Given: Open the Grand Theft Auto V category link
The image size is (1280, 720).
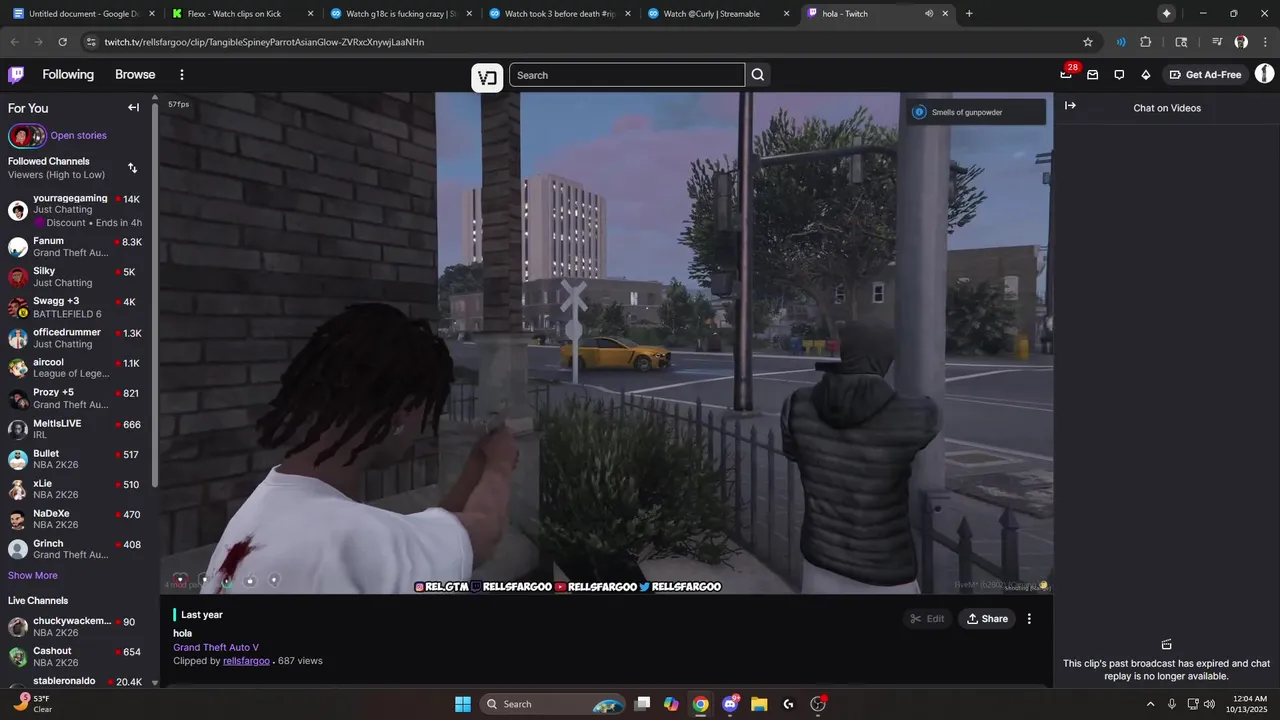Looking at the screenshot, I should coord(216,647).
